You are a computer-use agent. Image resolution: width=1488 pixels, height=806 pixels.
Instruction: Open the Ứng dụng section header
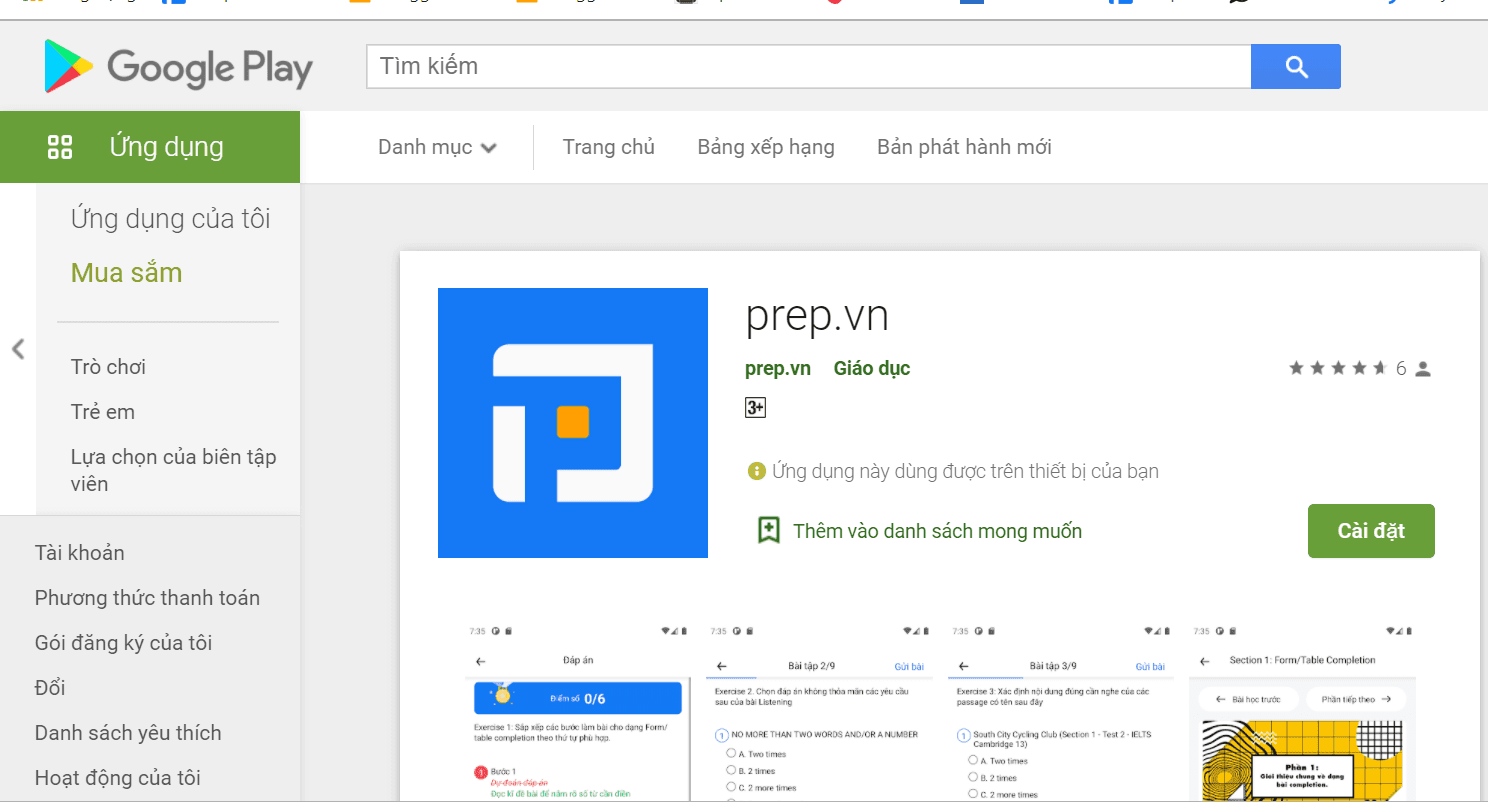[x=150, y=147]
